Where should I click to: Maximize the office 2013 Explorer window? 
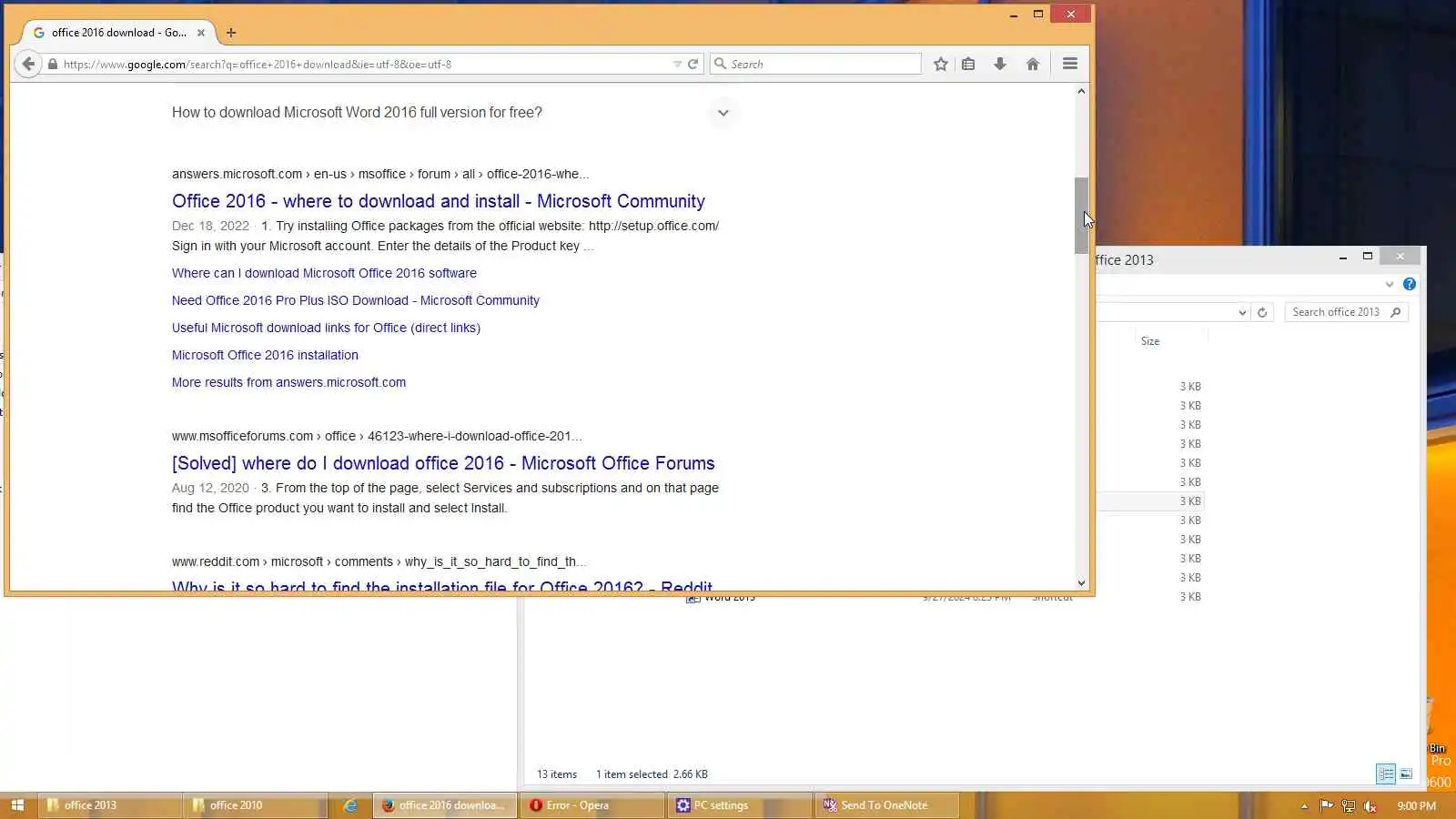[1368, 257]
